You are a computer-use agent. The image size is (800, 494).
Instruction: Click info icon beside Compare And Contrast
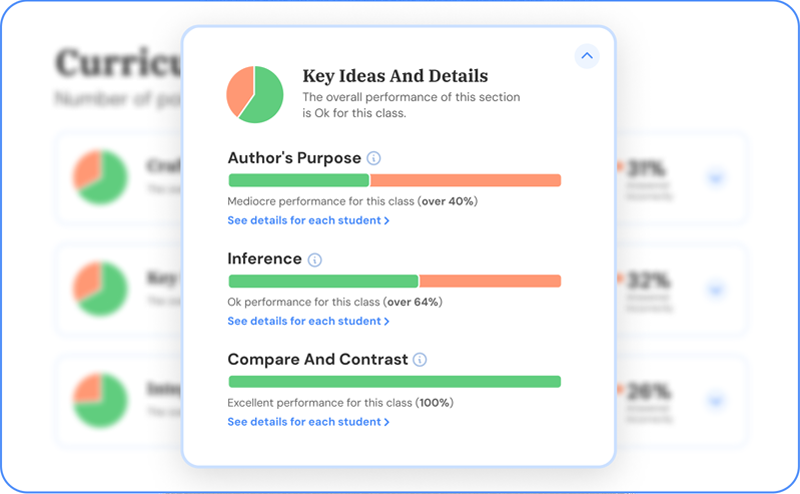(x=420, y=360)
